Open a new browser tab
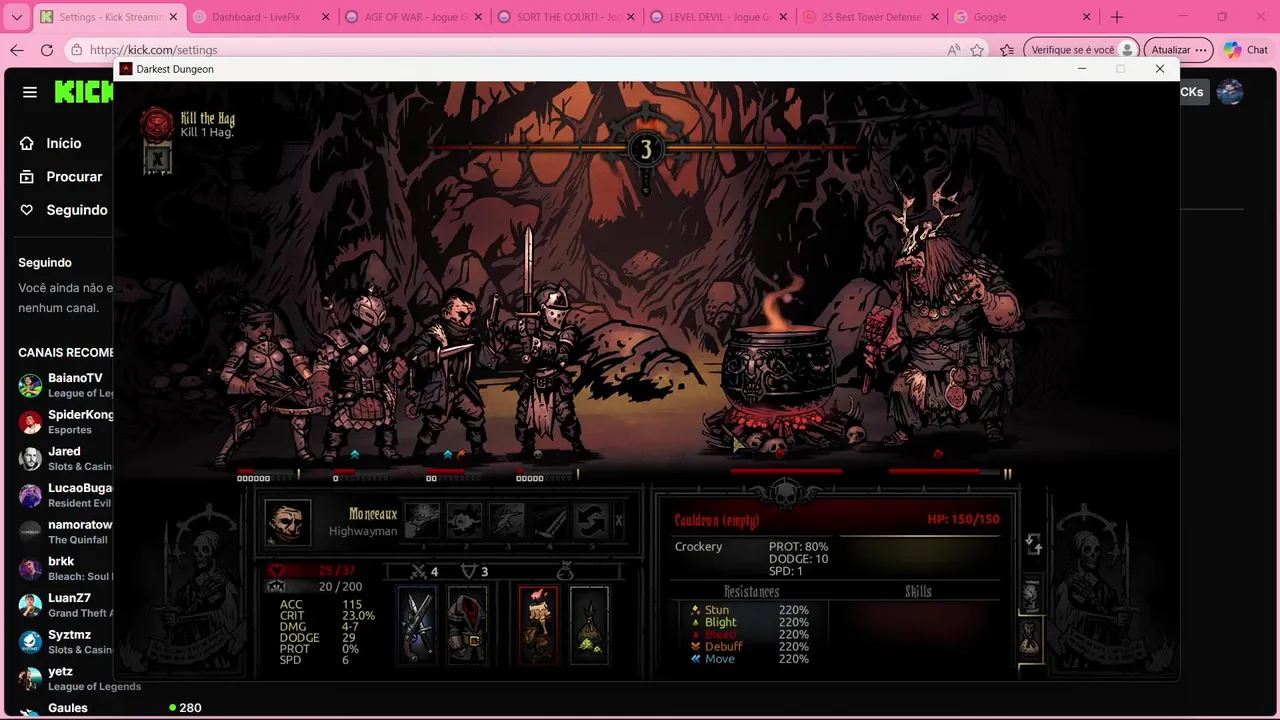Viewport: 1280px width, 720px height. [1117, 17]
